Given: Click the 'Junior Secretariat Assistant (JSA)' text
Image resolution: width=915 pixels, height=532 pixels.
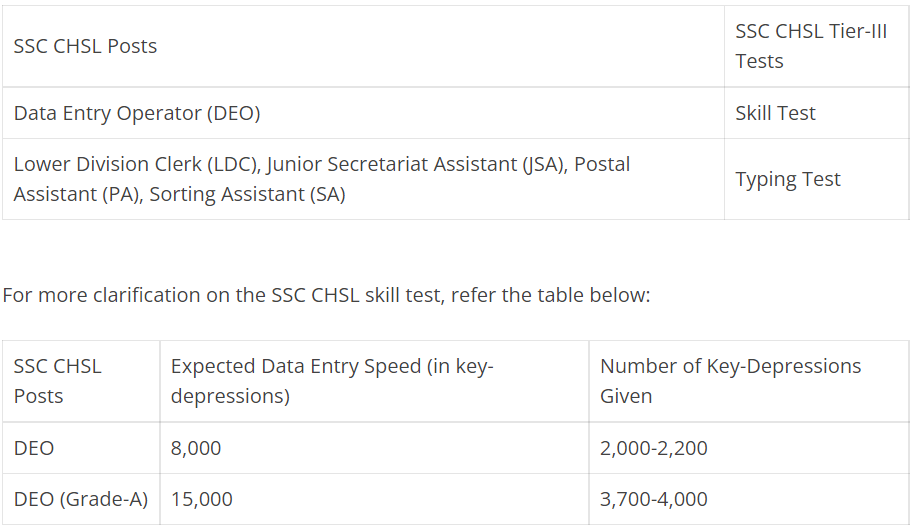Looking at the screenshot, I should tap(417, 164).
